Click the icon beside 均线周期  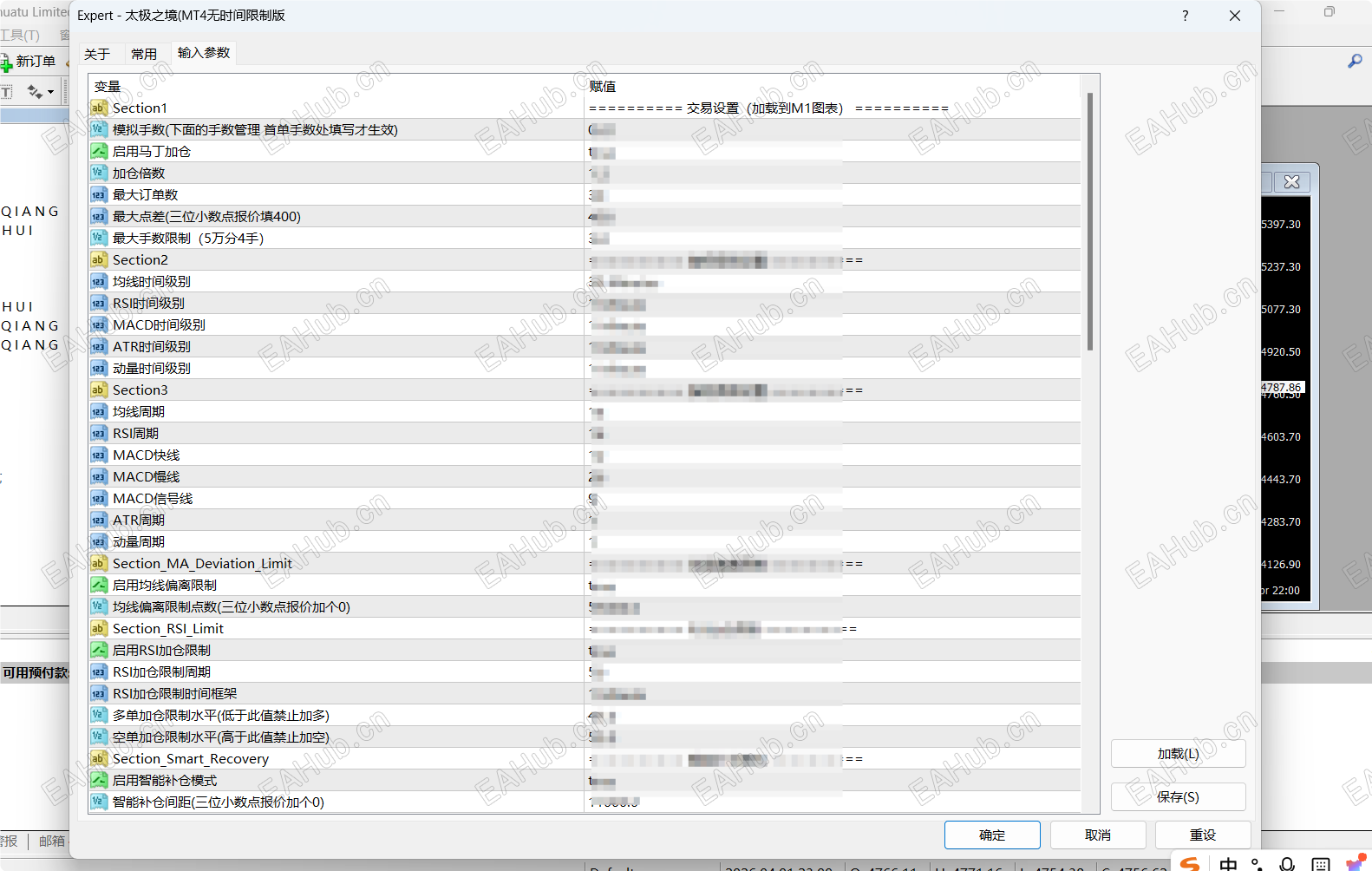98,411
